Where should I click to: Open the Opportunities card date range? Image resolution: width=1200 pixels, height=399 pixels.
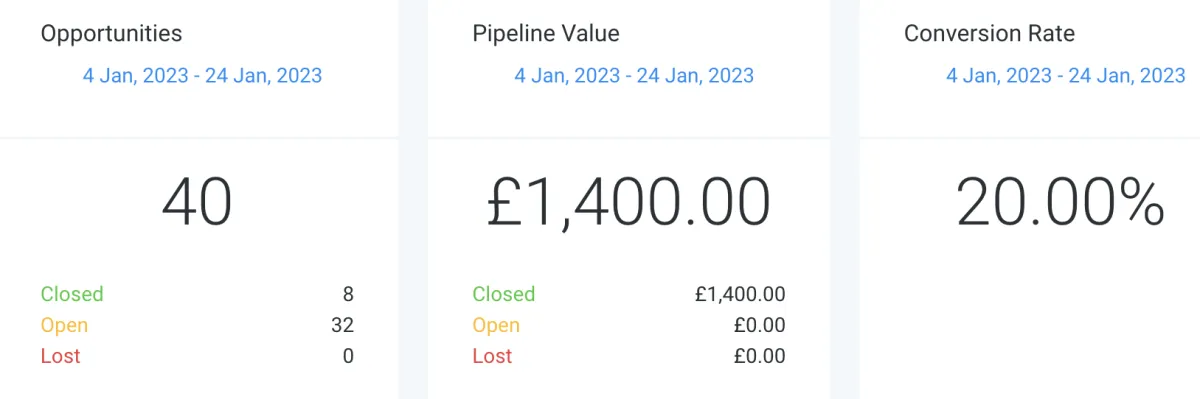(203, 76)
